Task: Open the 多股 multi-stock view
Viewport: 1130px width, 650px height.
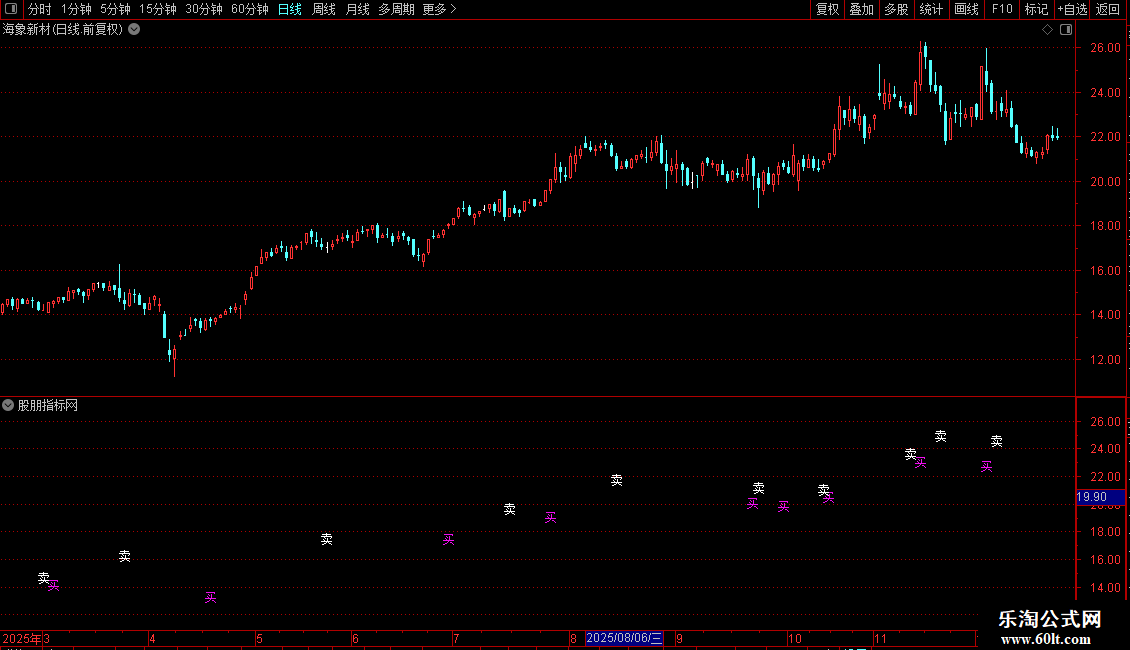Action: (x=896, y=9)
